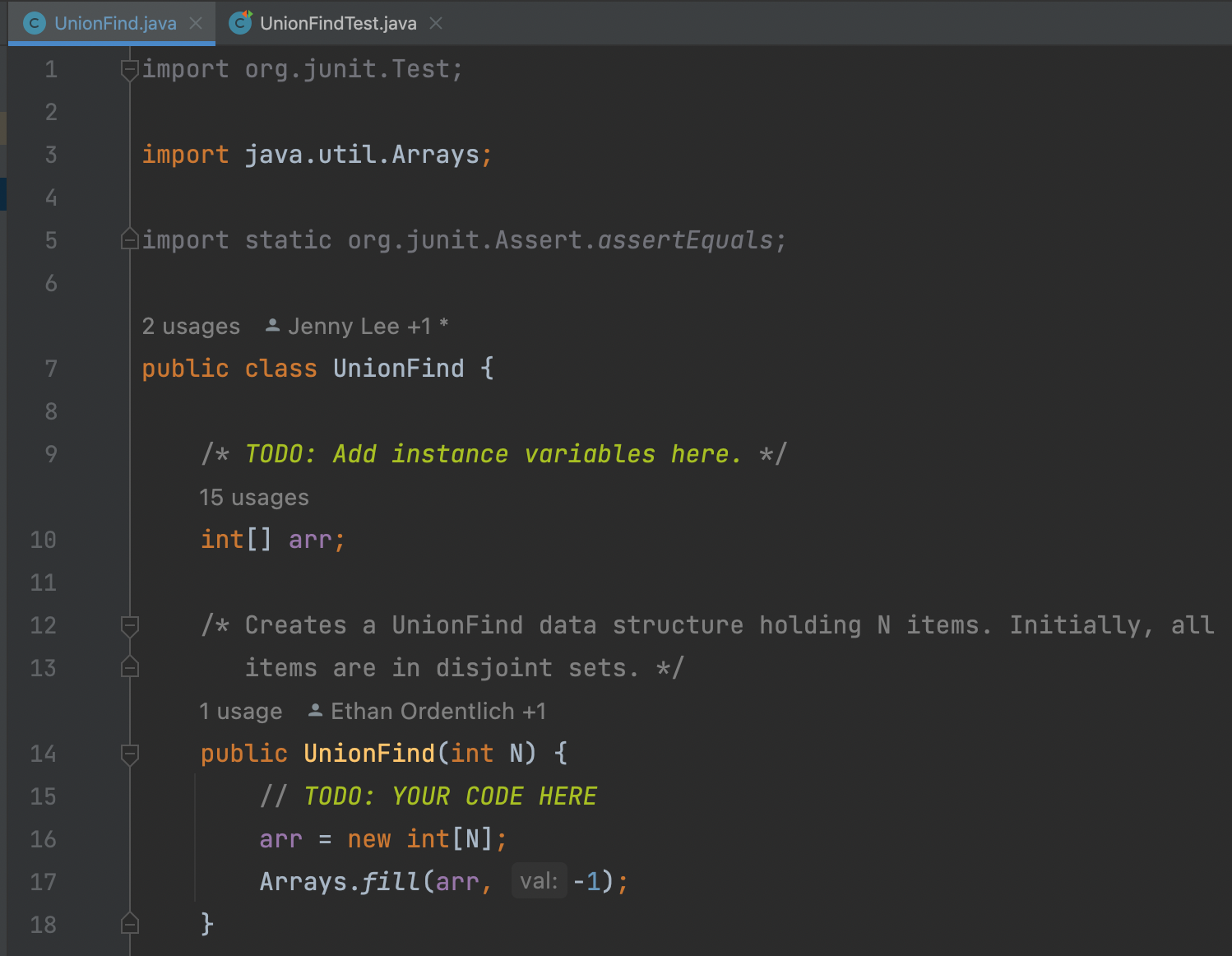Click the val: parameter hint in Arrays.fill
Screen dimensions: 1232x956
pyautogui.click(x=539, y=881)
